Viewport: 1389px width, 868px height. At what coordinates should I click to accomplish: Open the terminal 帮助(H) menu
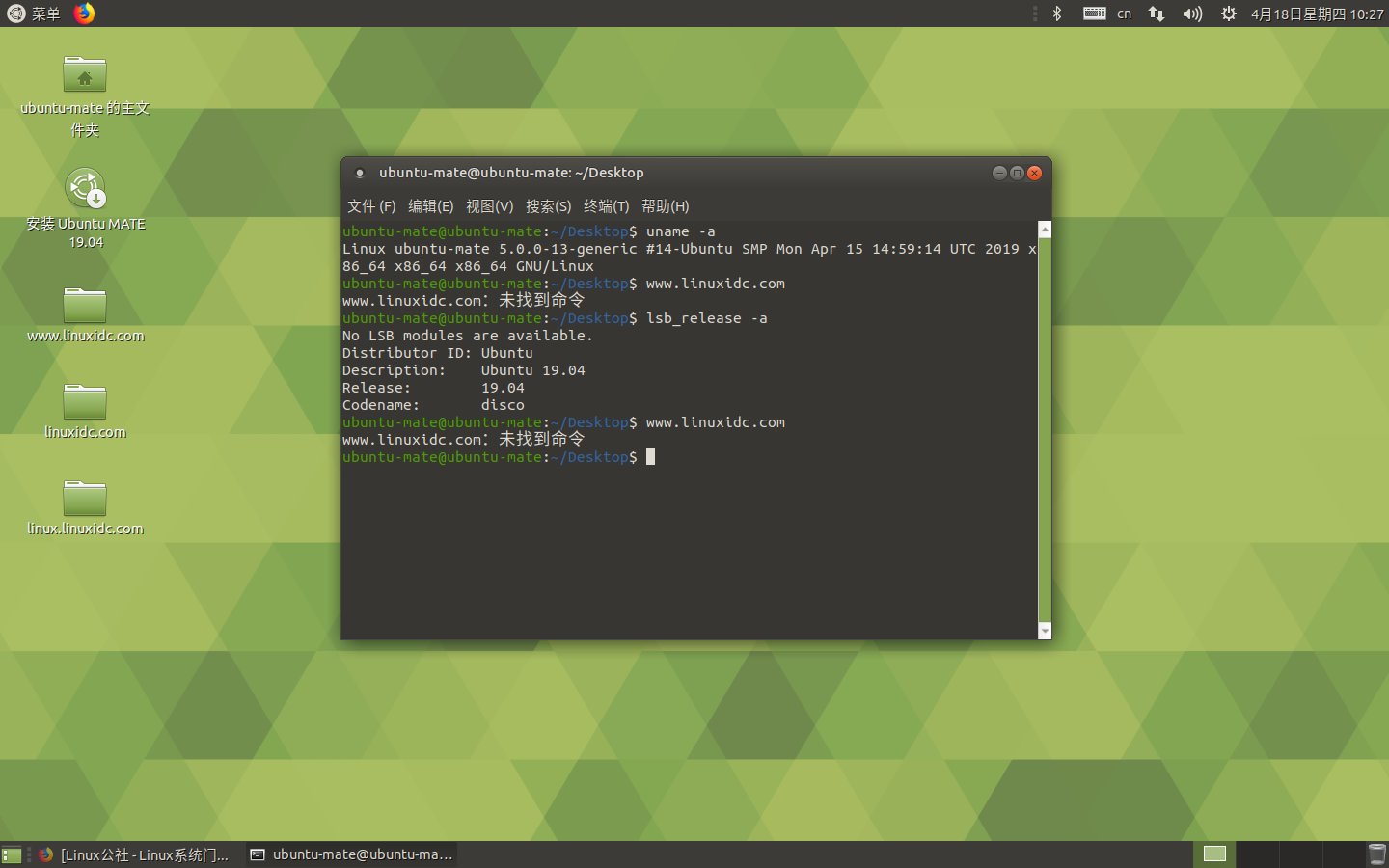tap(665, 206)
